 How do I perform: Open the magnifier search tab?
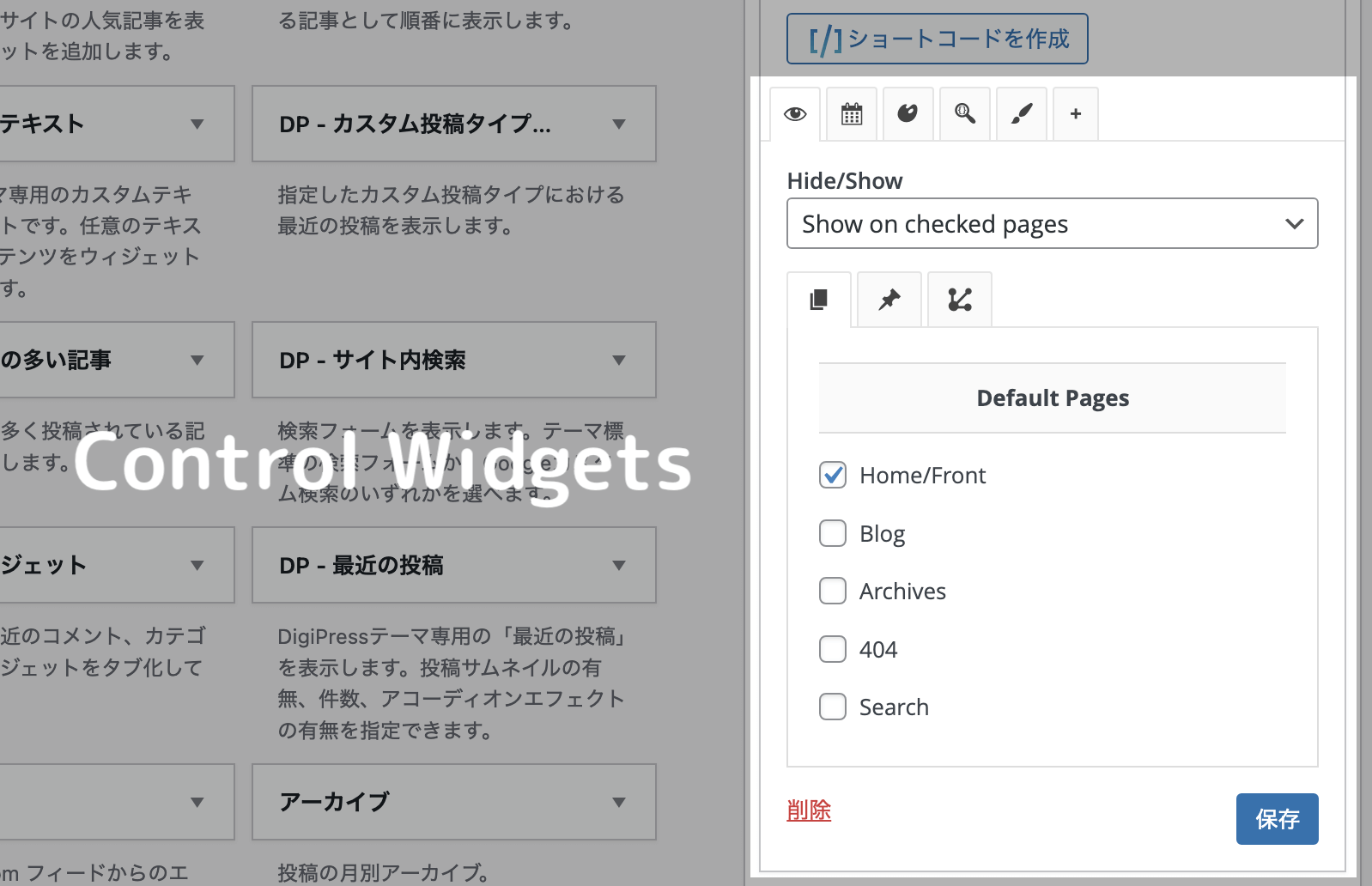point(965,114)
